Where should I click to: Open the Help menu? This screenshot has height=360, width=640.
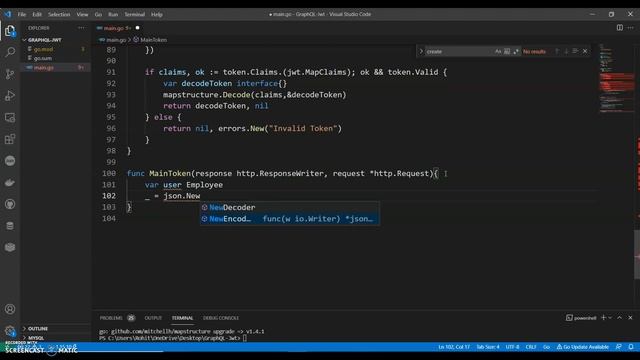(x=157, y=14)
